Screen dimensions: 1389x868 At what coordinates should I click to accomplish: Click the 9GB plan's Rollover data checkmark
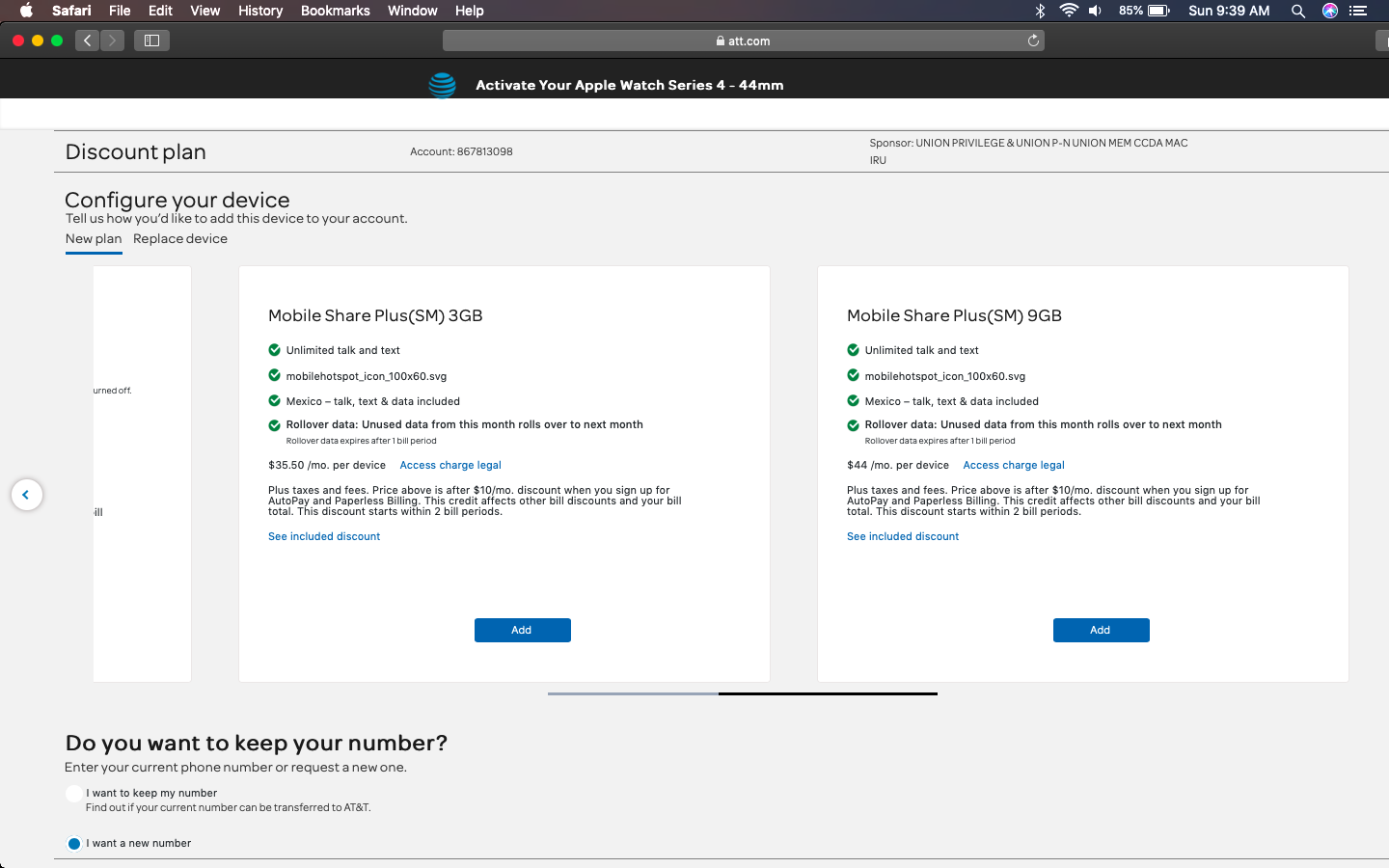pyautogui.click(x=853, y=425)
